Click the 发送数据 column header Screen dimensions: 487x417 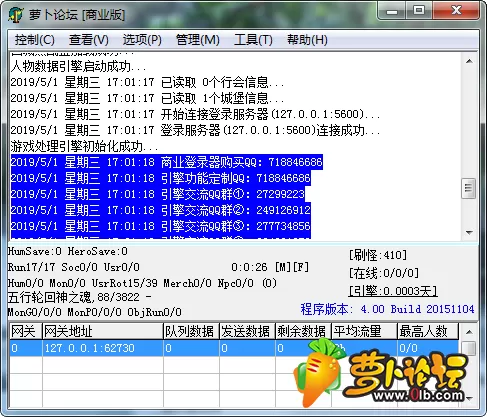[x=247, y=331]
